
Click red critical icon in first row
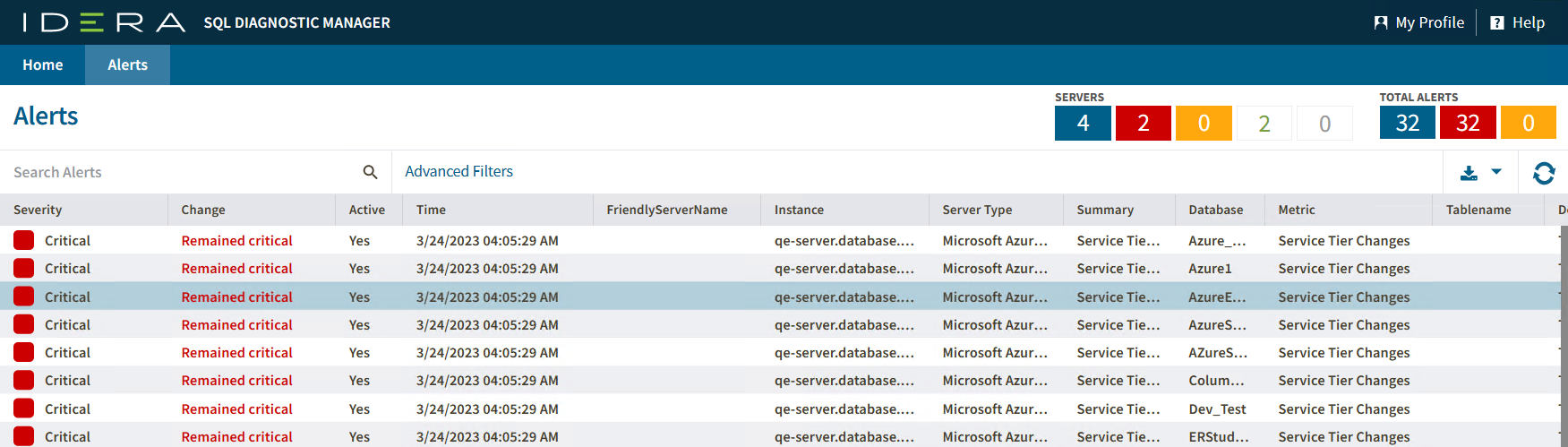(x=24, y=240)
